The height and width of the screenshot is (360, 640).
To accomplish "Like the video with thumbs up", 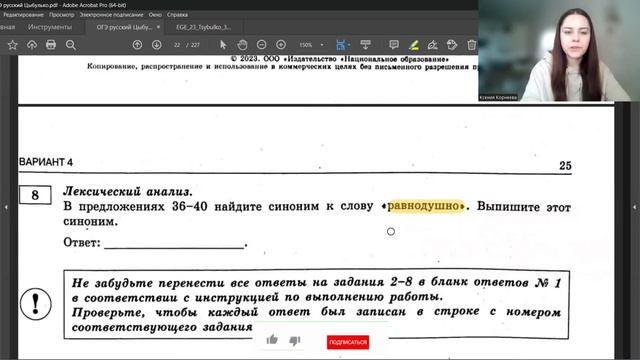I will click(272, 340).
